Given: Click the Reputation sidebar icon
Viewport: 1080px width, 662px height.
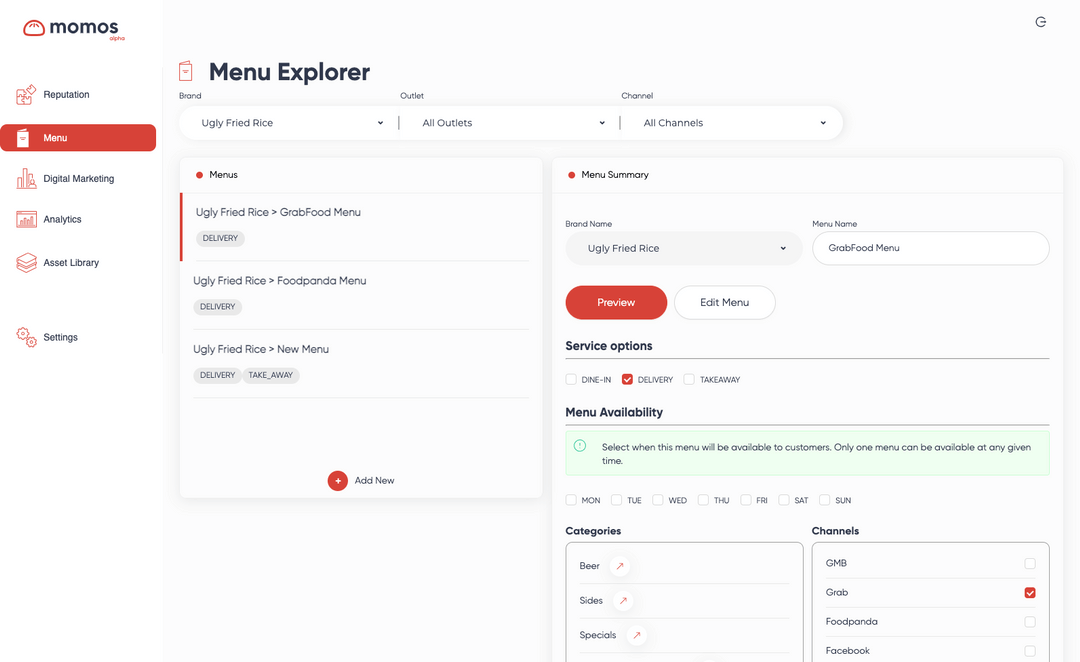Looking at the screenshot, I should [26, 95].
